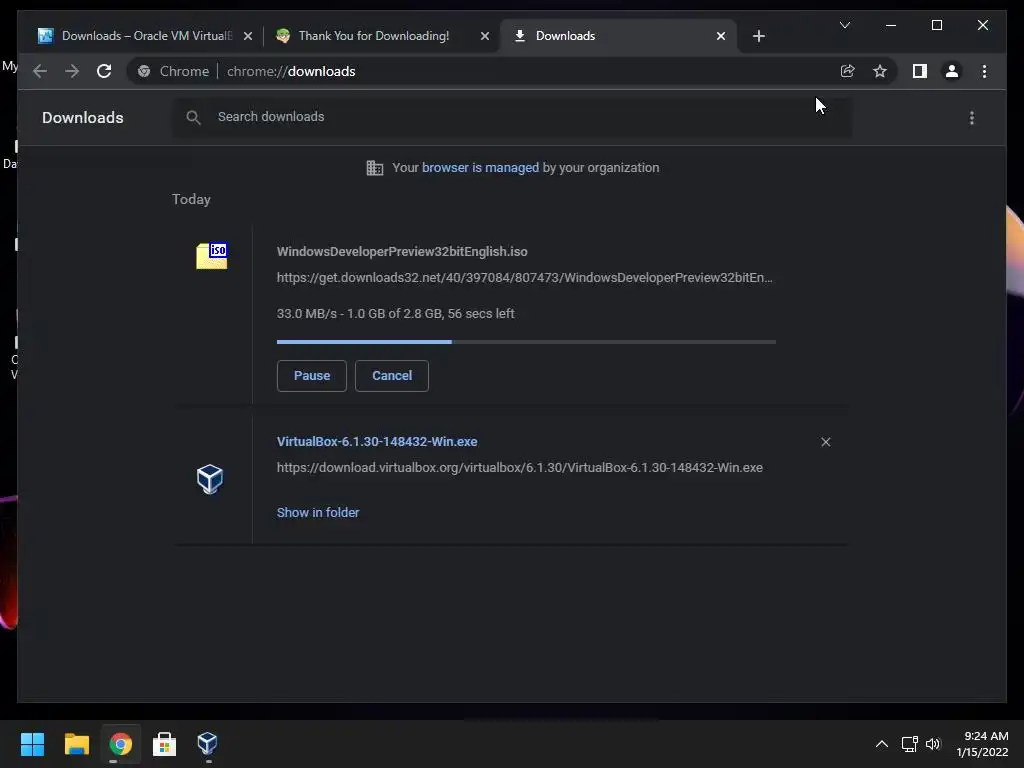This screenshot has width=1024, height=768.
Task: Focus the Search downloads field
Action: point(512,117)
